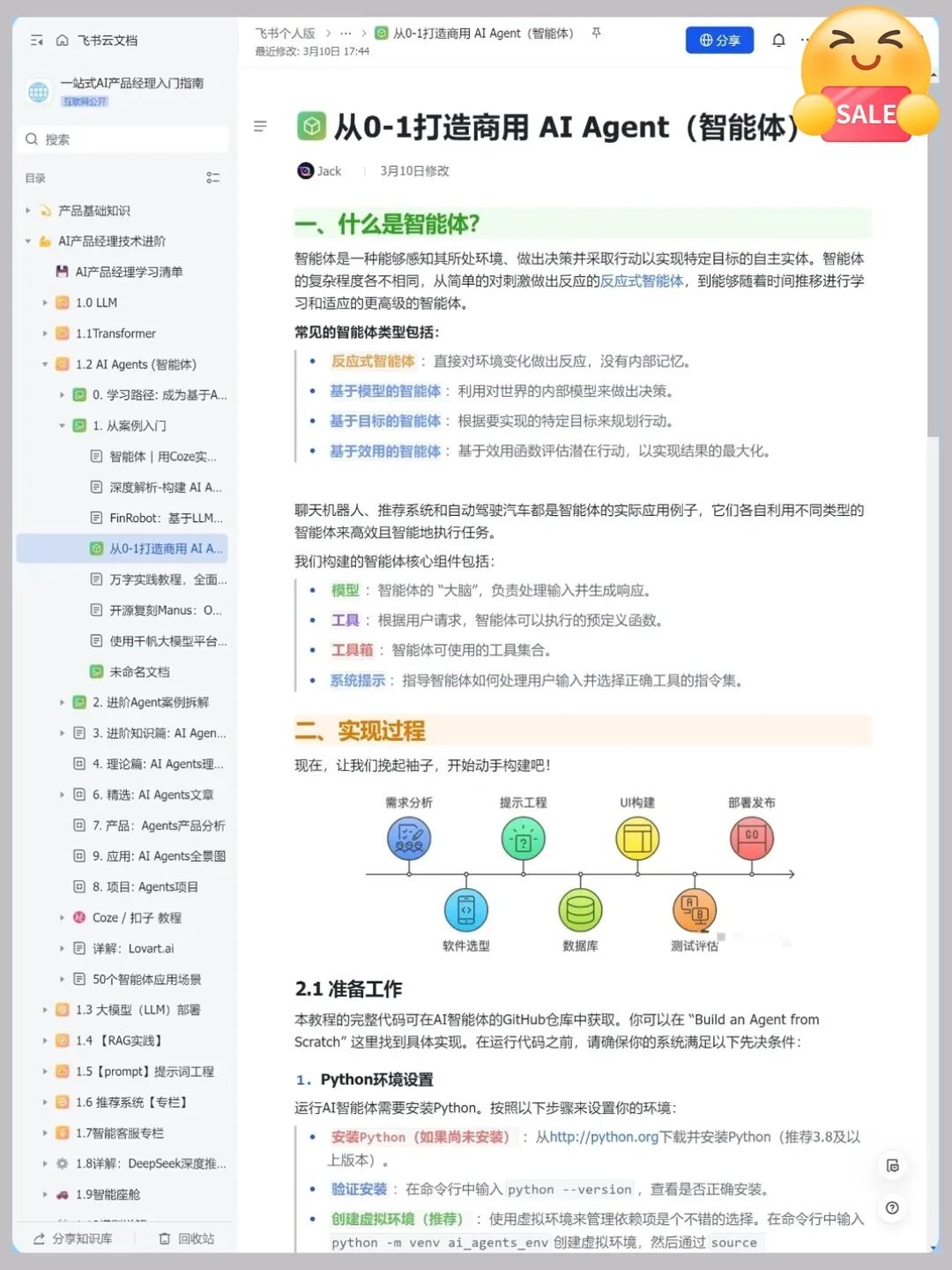This screenshot has height=1270, width=952.
Task: Open 开源复刻Manus document
Action: pos(157,610)
